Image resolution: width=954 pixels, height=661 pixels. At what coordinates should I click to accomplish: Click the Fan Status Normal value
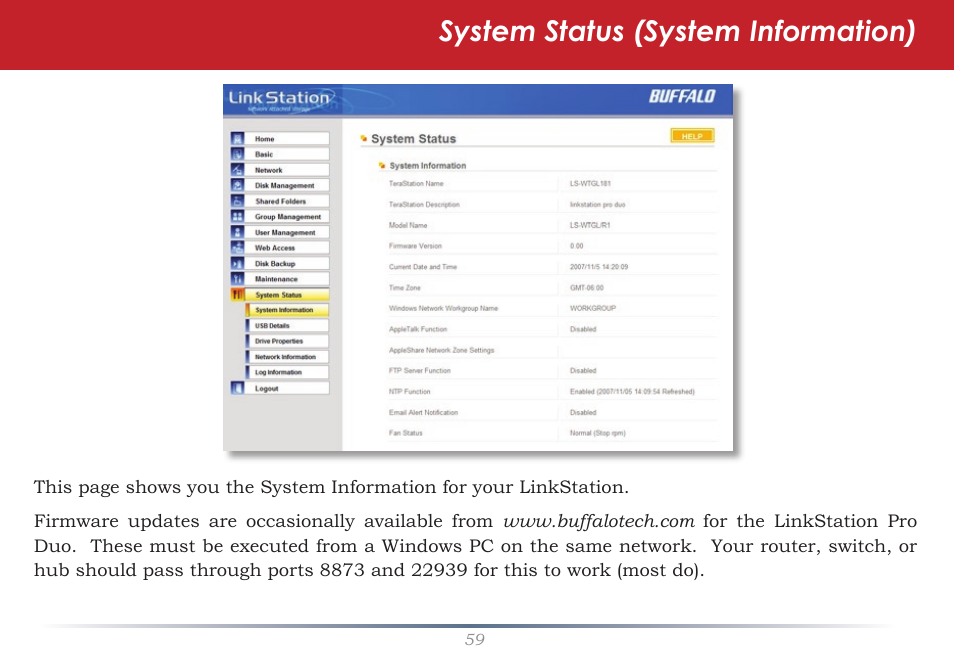[597, 433]
